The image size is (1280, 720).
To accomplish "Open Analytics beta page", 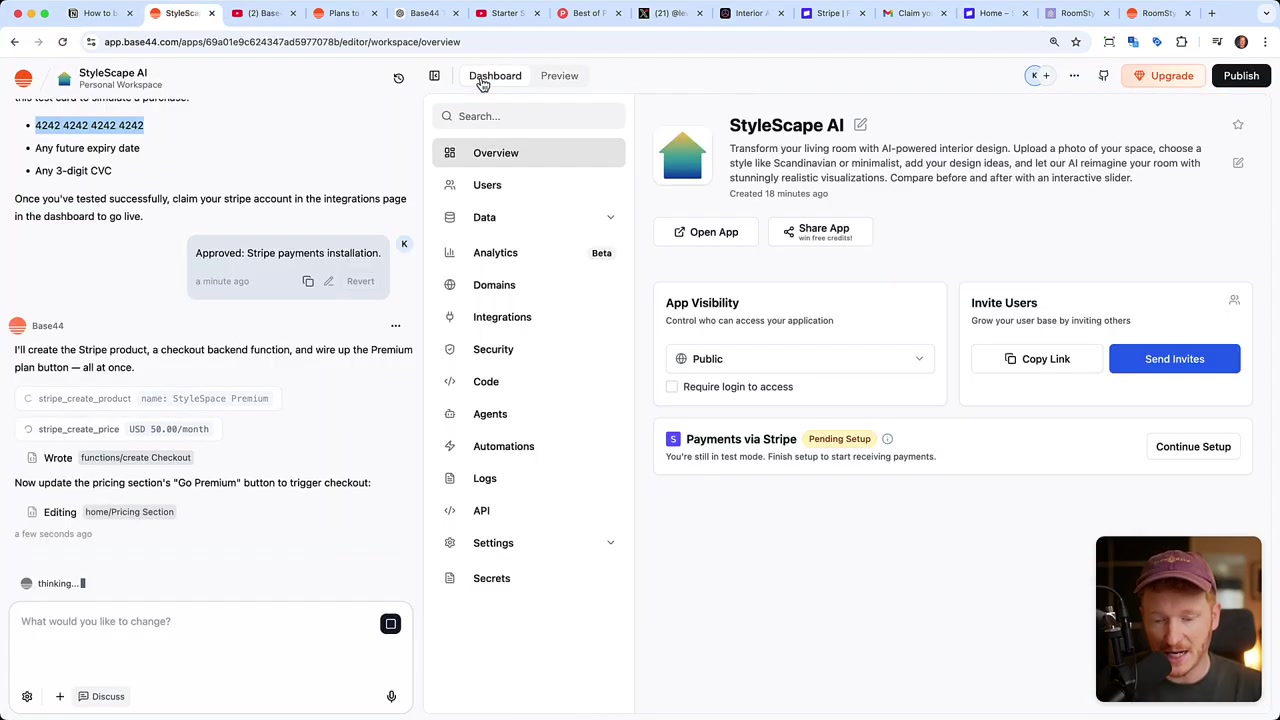I will point(529,253).
